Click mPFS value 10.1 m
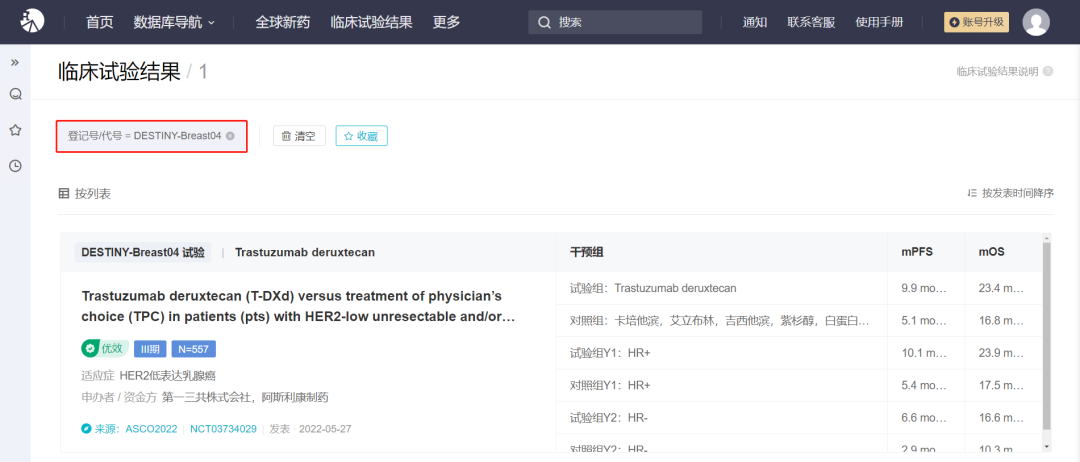The width and height of the screenshot is (1080, 462). tap(924, 353)
